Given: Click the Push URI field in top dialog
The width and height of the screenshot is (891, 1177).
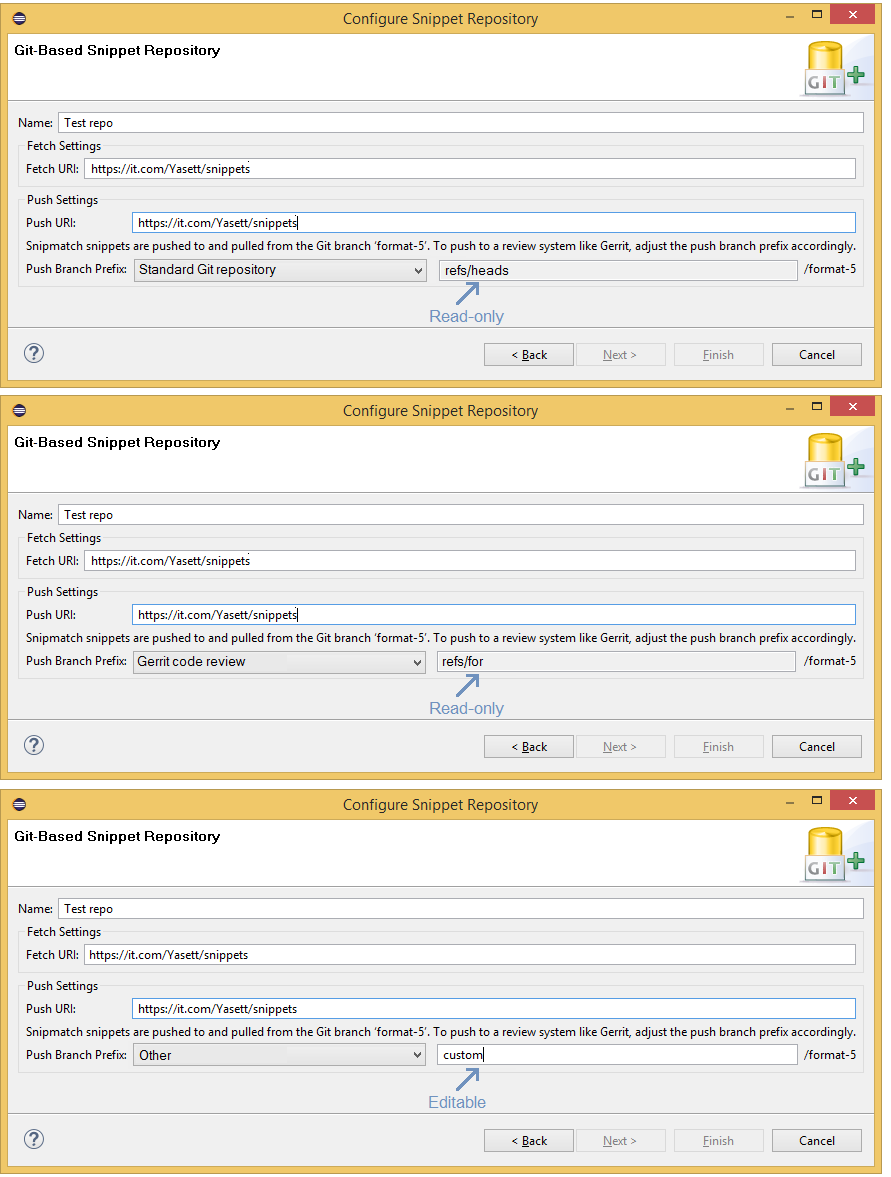Looking at the screenshot, I should [494, 223].
